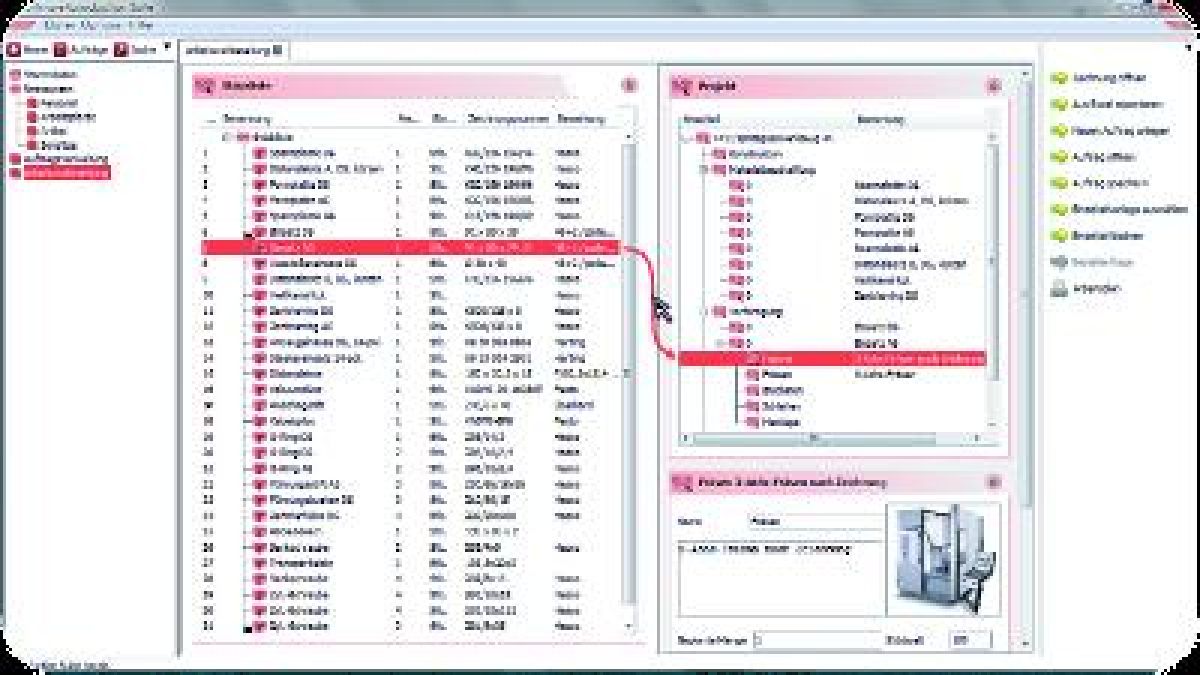This screenshot has height=675, width=1200.
Task: Click the Name input field in the details panel
Action: tap(810, 521)
